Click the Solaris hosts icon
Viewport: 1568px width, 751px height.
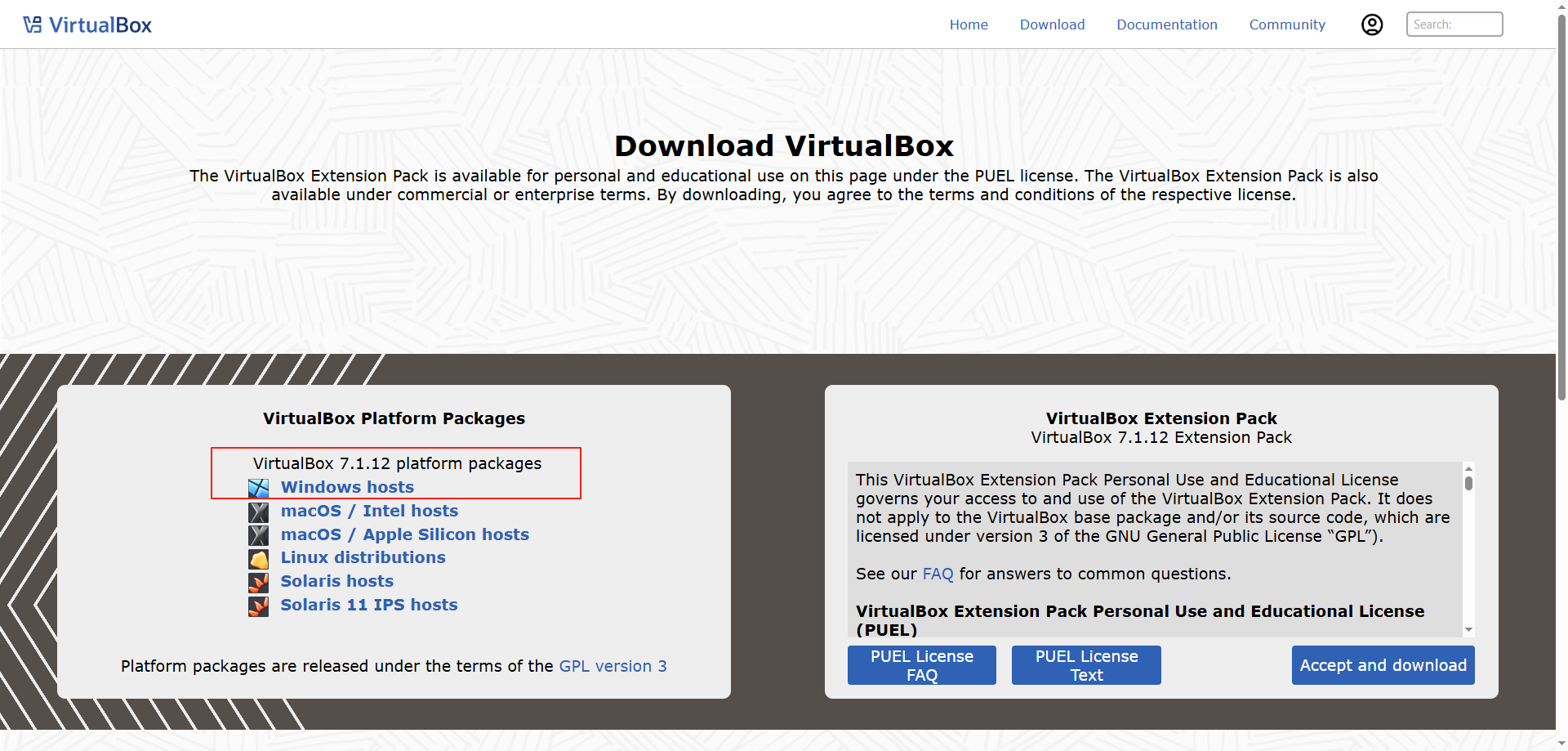point(258,583)
